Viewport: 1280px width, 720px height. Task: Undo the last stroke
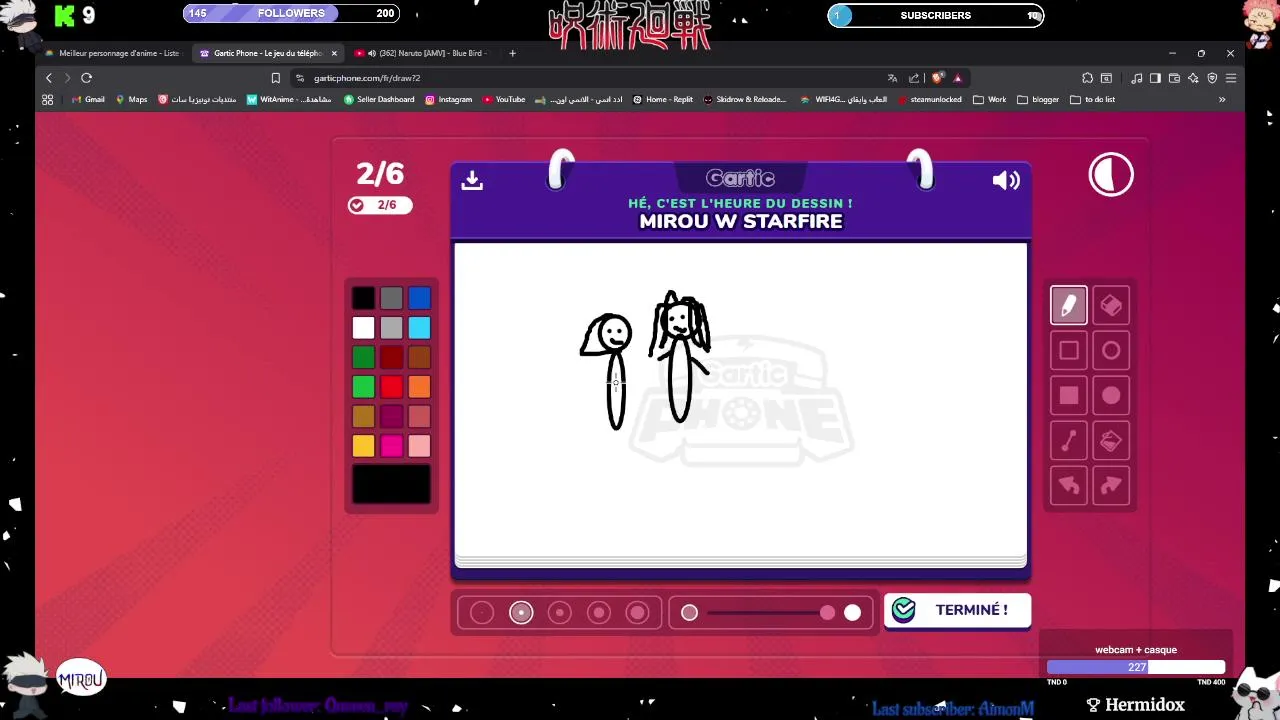(x=1068, y=485)
